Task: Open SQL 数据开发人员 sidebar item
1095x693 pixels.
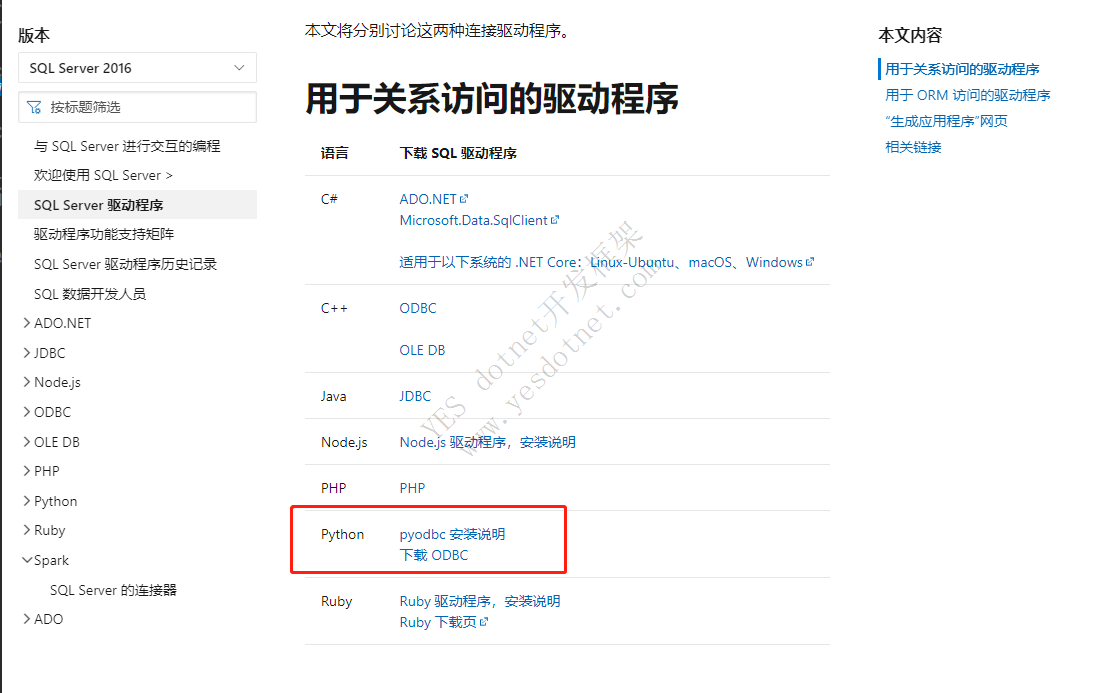Action: [x=90, y=294]
